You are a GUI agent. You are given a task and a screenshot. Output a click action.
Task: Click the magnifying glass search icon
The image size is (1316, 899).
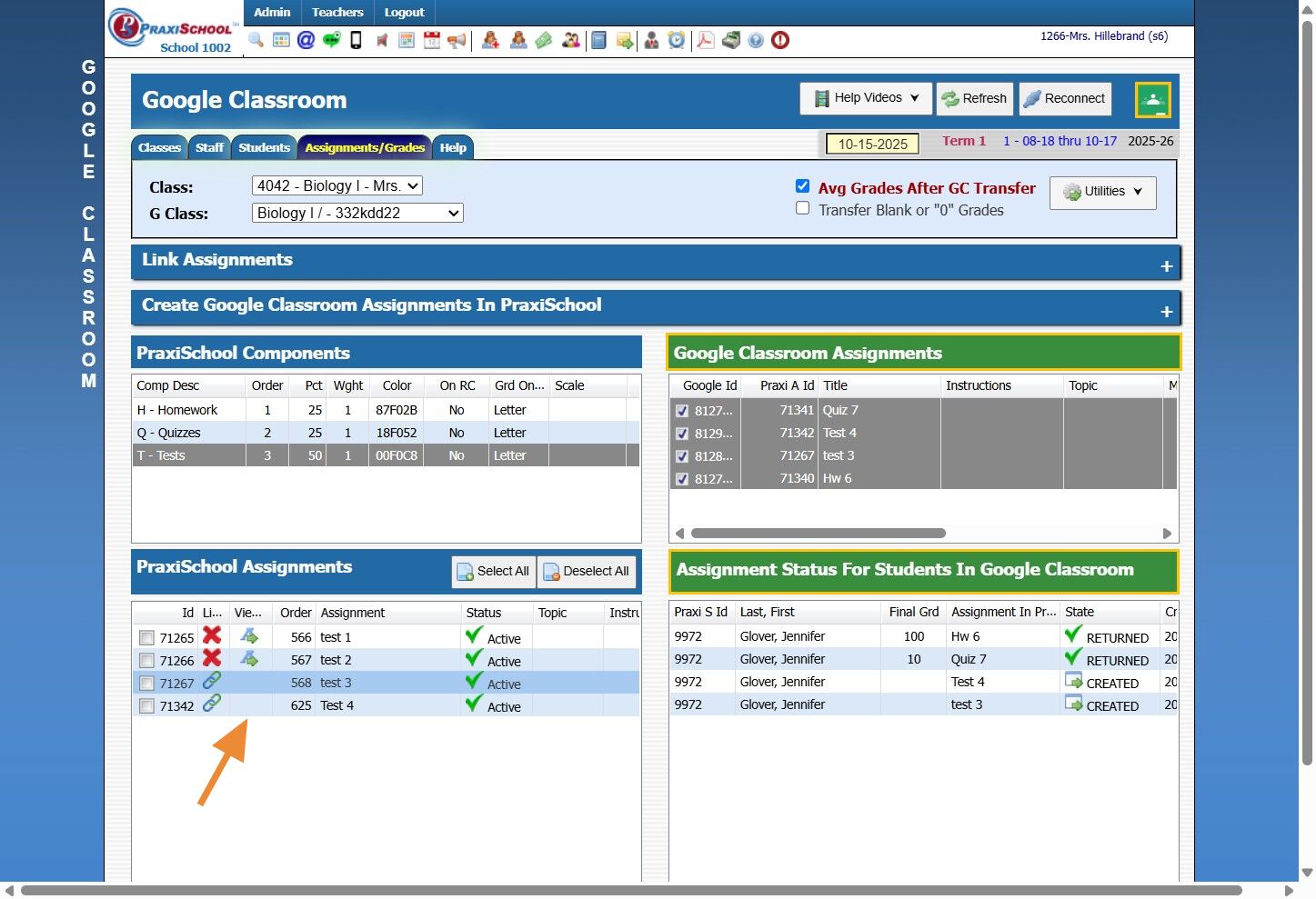click(x=256, y=40)
